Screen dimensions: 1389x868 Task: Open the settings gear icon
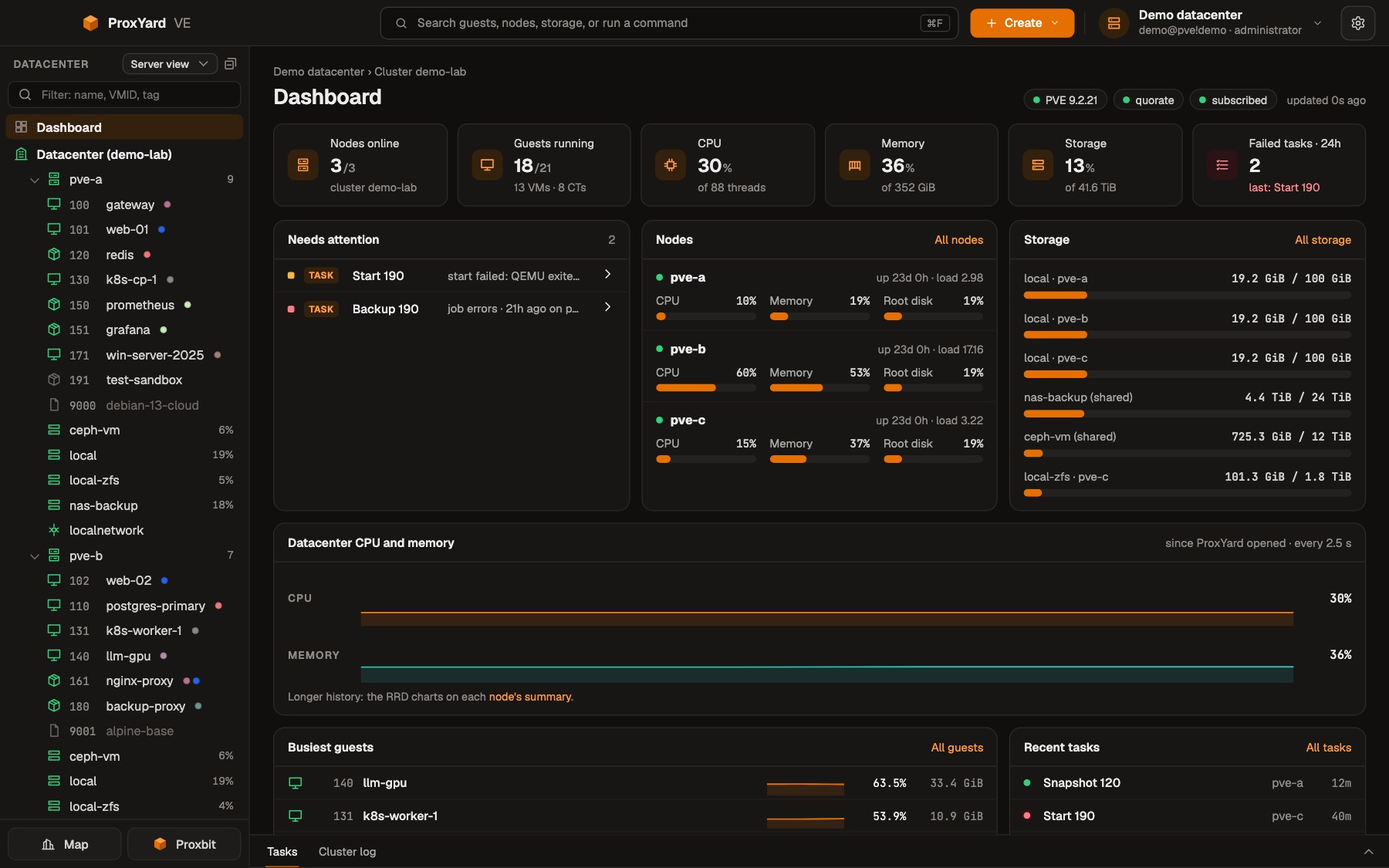point(1357,23)
